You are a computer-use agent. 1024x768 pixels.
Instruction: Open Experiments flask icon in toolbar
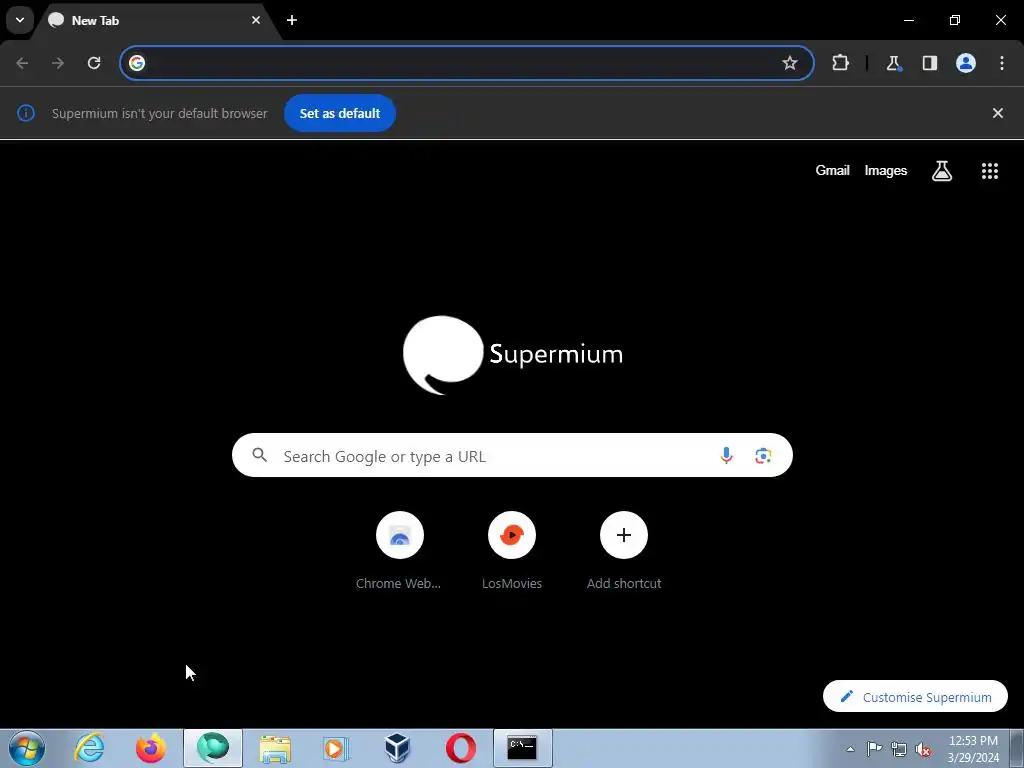pos(893,63)
